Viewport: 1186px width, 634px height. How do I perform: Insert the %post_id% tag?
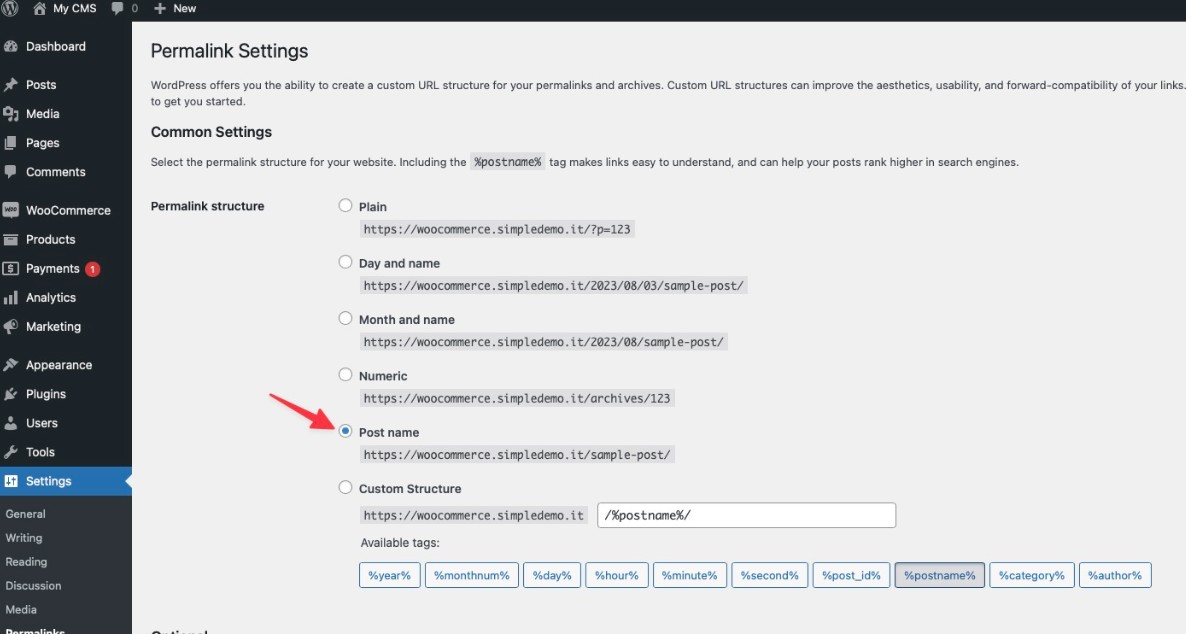(852, 575)
